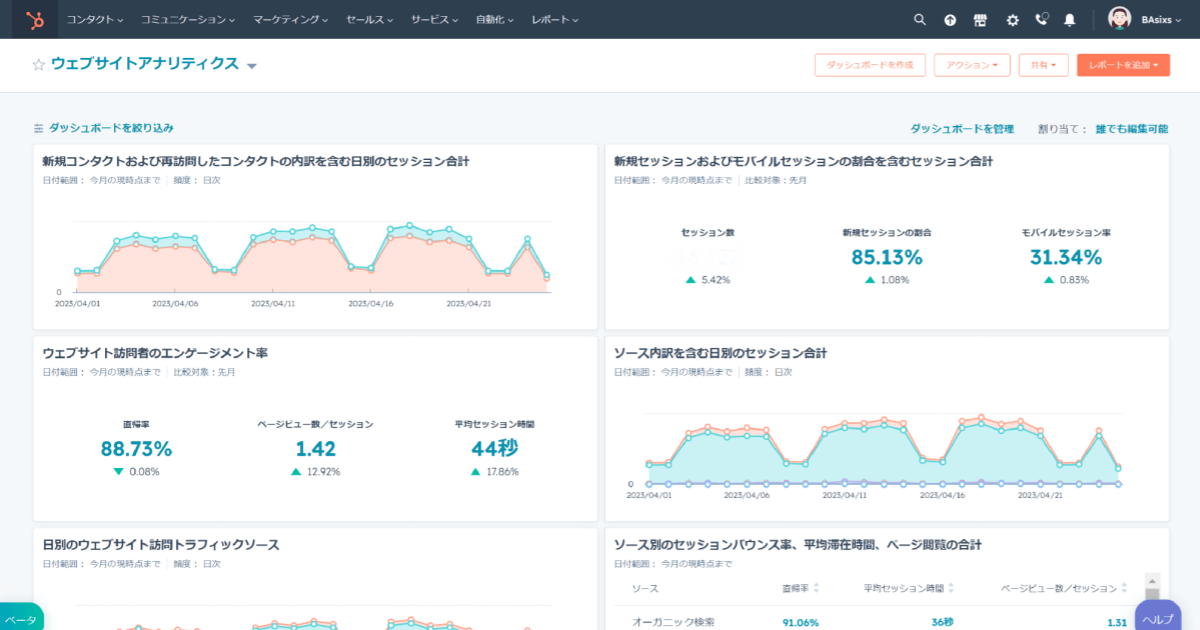Favorite the dashboard with the star icon
This screenshot has width=1200, height=630.
(x=39, y=65)
